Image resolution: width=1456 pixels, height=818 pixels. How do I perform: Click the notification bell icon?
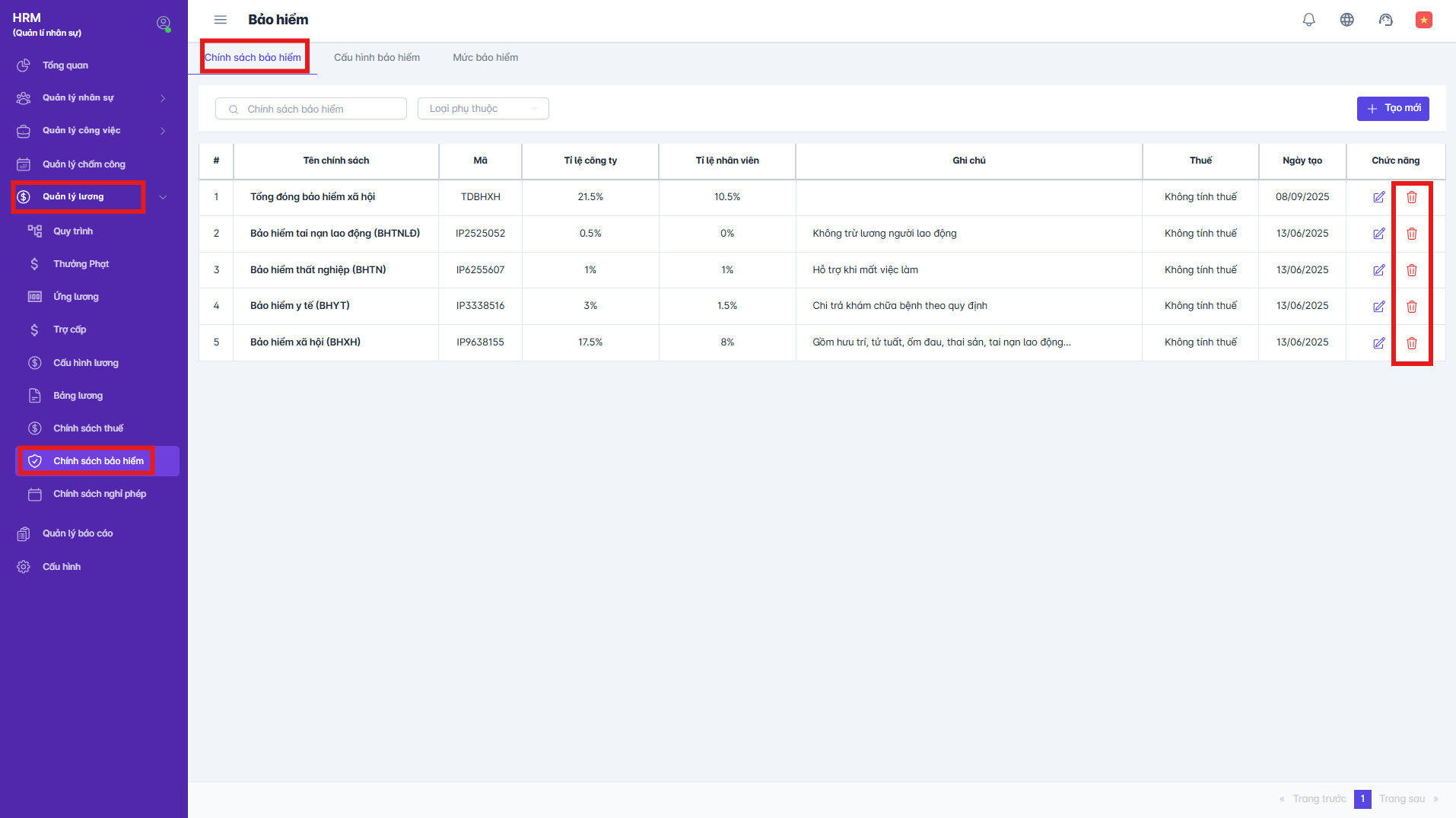[x=1308, y=20]
